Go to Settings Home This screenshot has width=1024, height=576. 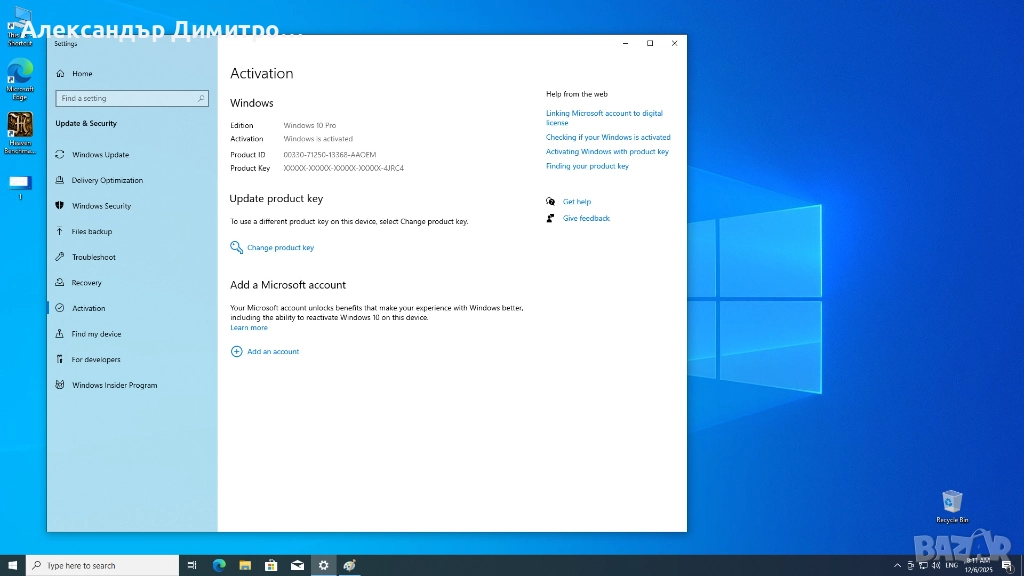(82, 74)
